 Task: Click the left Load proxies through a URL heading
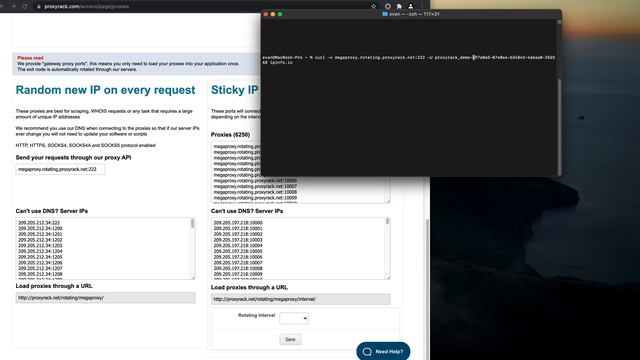pyautogui.click(x=54, y=286)
